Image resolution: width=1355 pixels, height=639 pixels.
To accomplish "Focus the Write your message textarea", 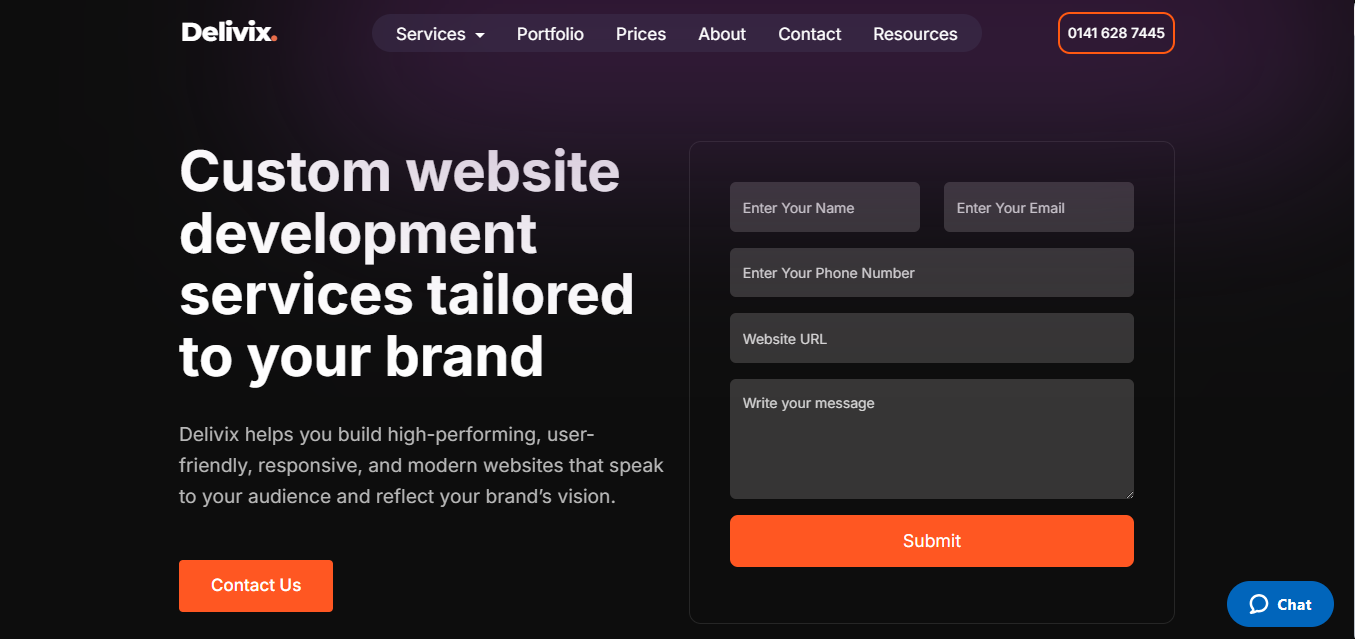I will pos(931,440).
